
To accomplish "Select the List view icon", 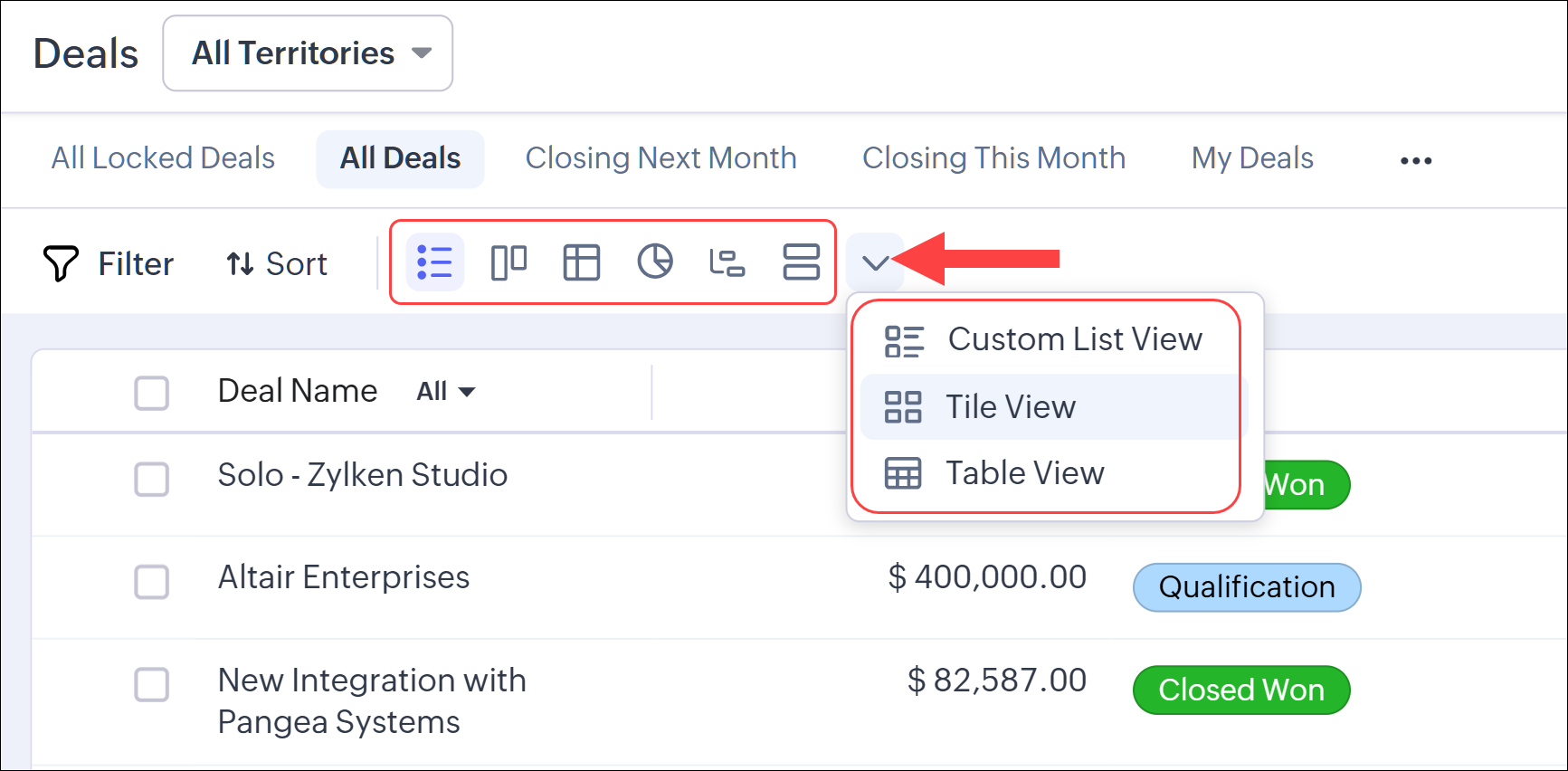I will coord(435,262).
